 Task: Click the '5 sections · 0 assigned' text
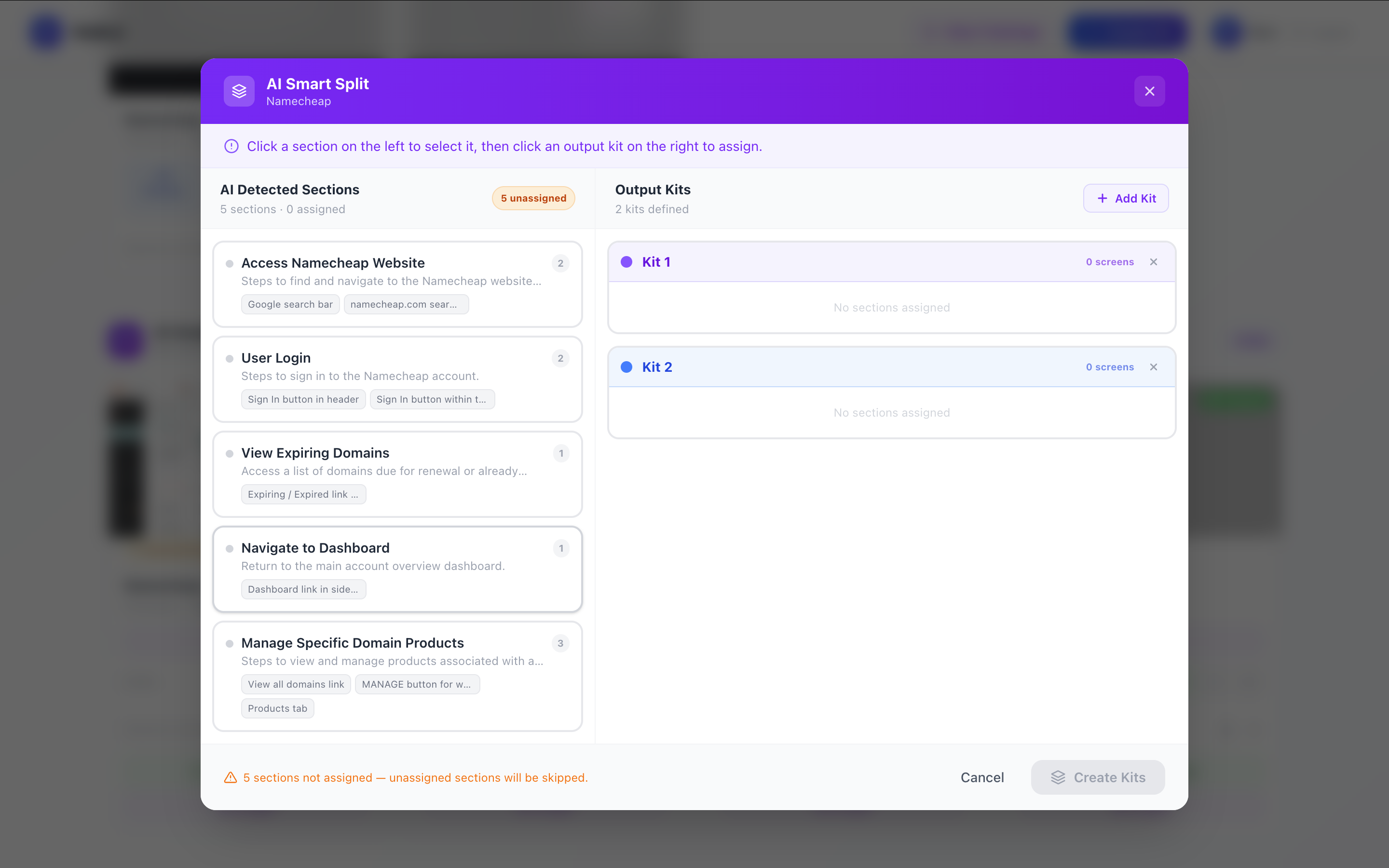[x=283, y=209]
